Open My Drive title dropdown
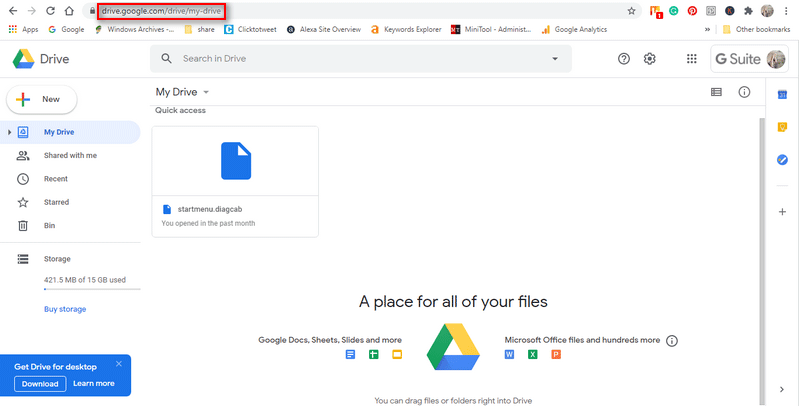This screenshot has height=406, width=799. pyautogui.click(x=182, y=92)
